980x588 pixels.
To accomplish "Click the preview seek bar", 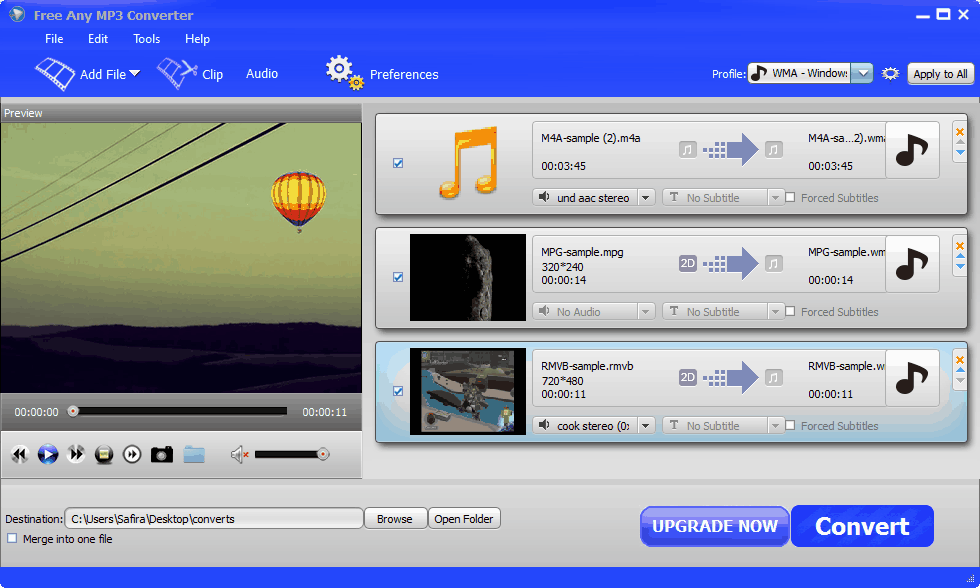I will click(x=180, y=411).
